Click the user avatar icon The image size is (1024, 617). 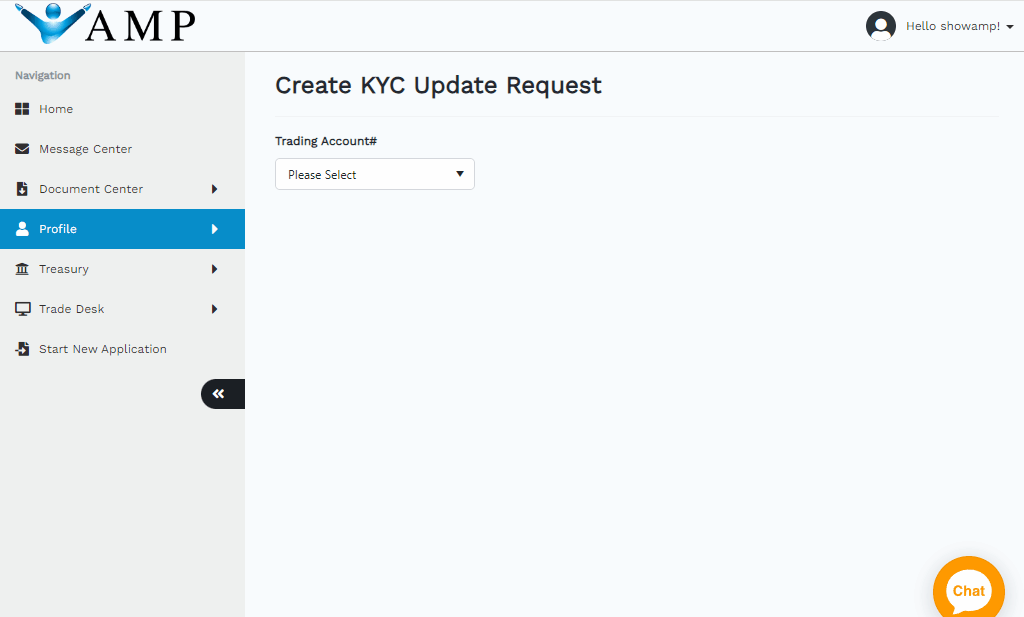[880, 26]
